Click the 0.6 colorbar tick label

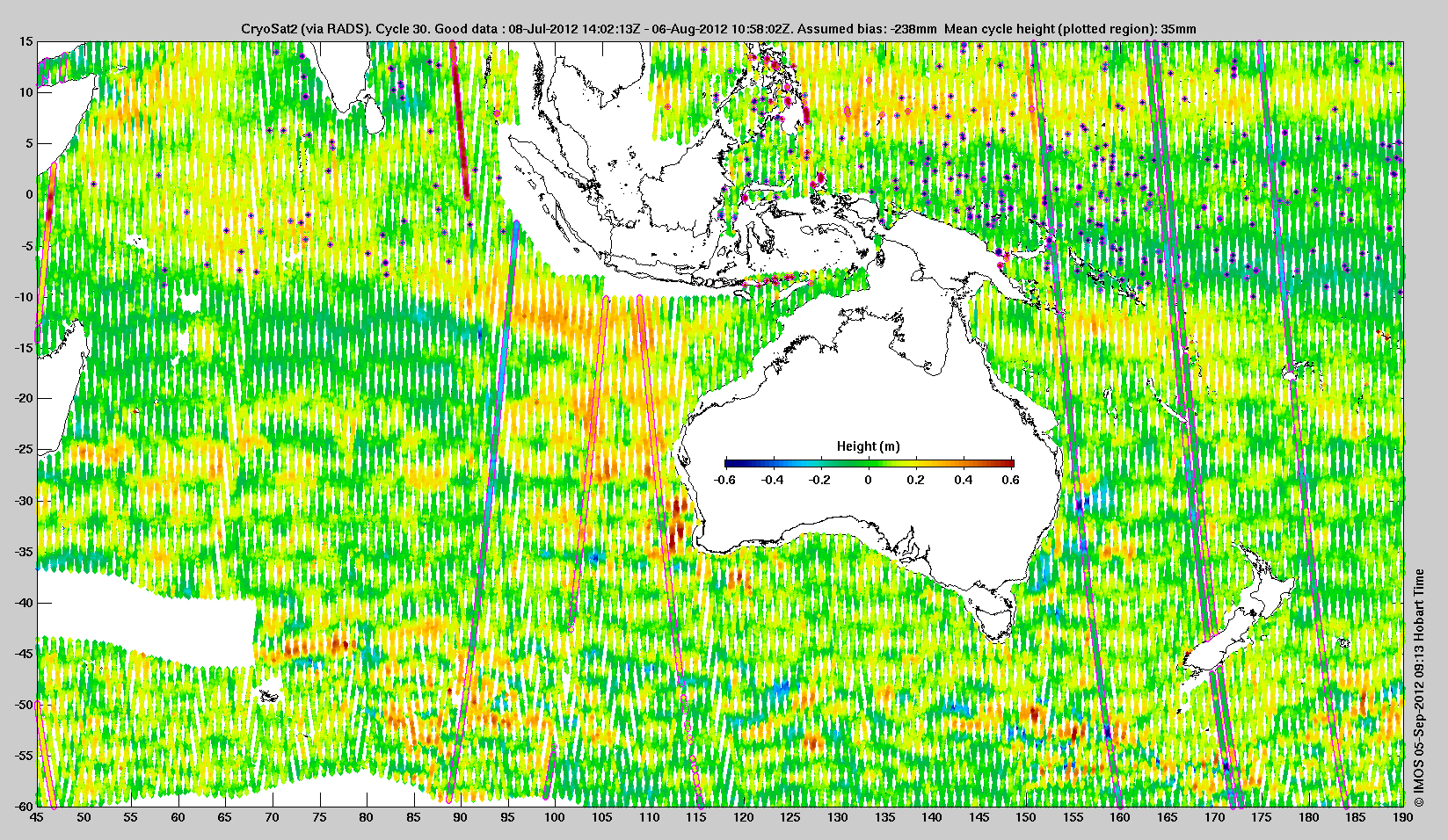click(1011, 480)
